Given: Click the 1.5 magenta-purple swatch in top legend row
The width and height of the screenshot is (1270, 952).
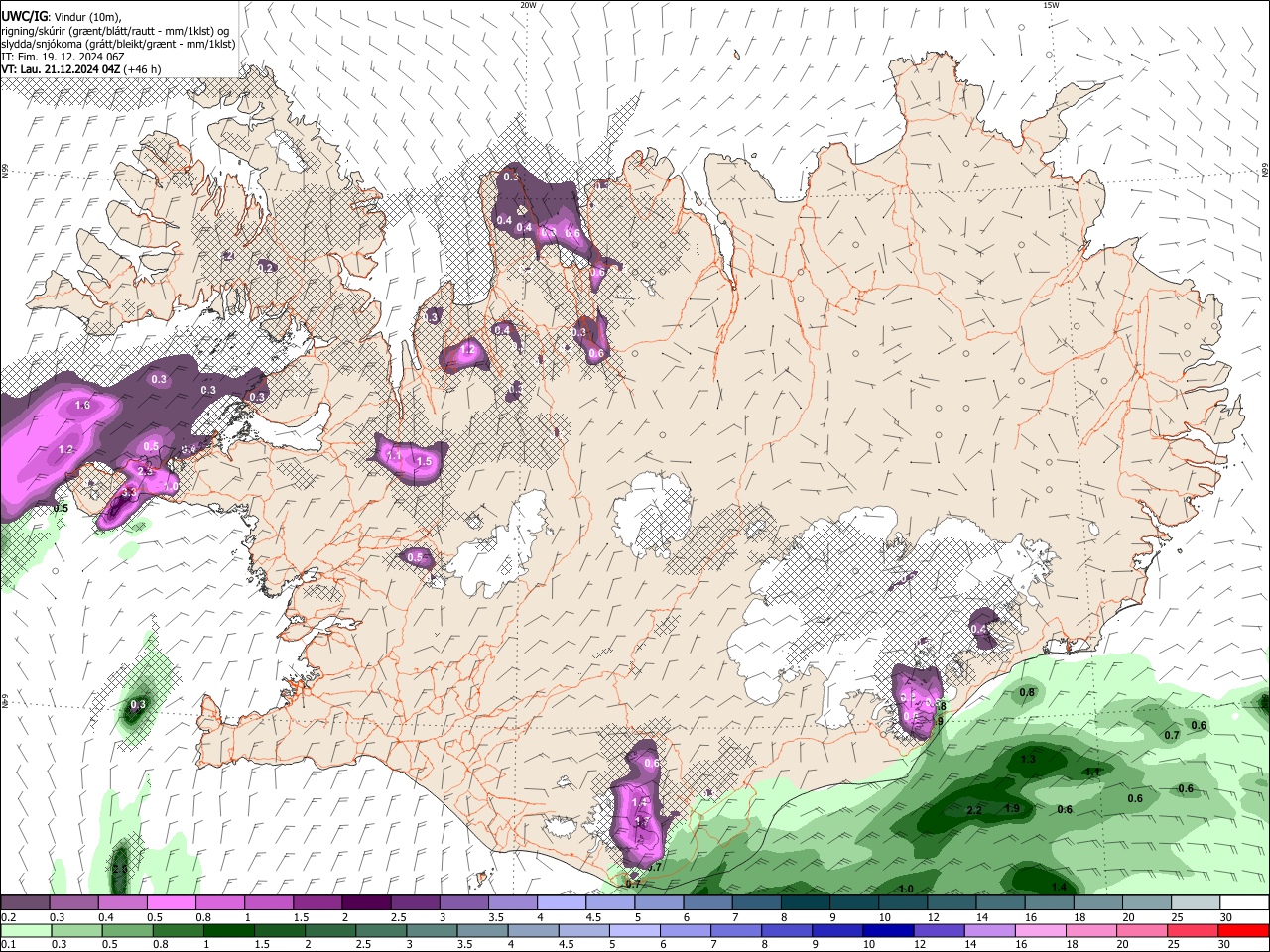Looking at the screenshot, I should (317, 903).
